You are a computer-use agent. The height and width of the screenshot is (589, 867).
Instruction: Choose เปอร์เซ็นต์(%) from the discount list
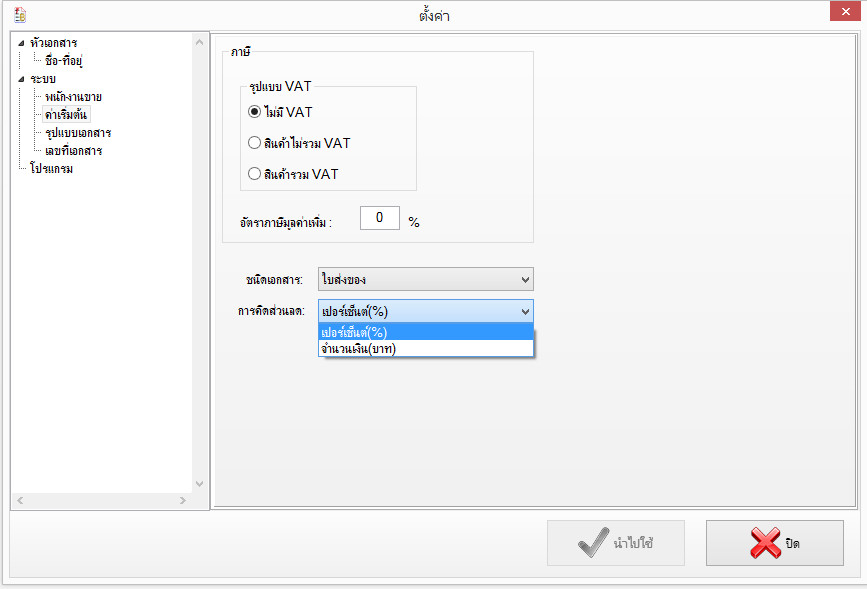click(425, 332)
